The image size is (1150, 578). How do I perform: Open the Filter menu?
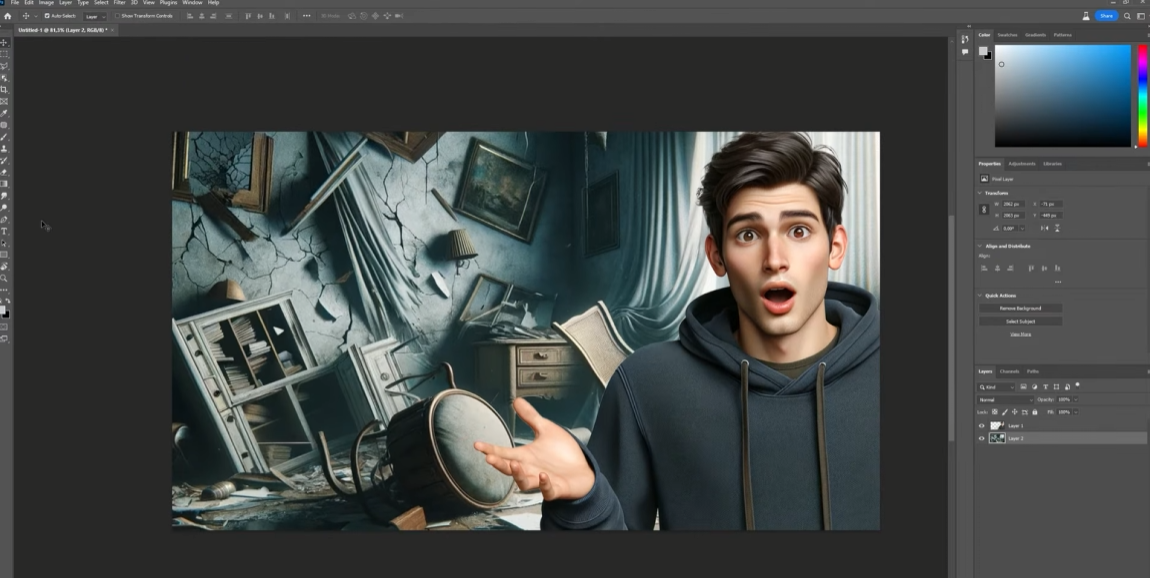[x=120, y=3]
